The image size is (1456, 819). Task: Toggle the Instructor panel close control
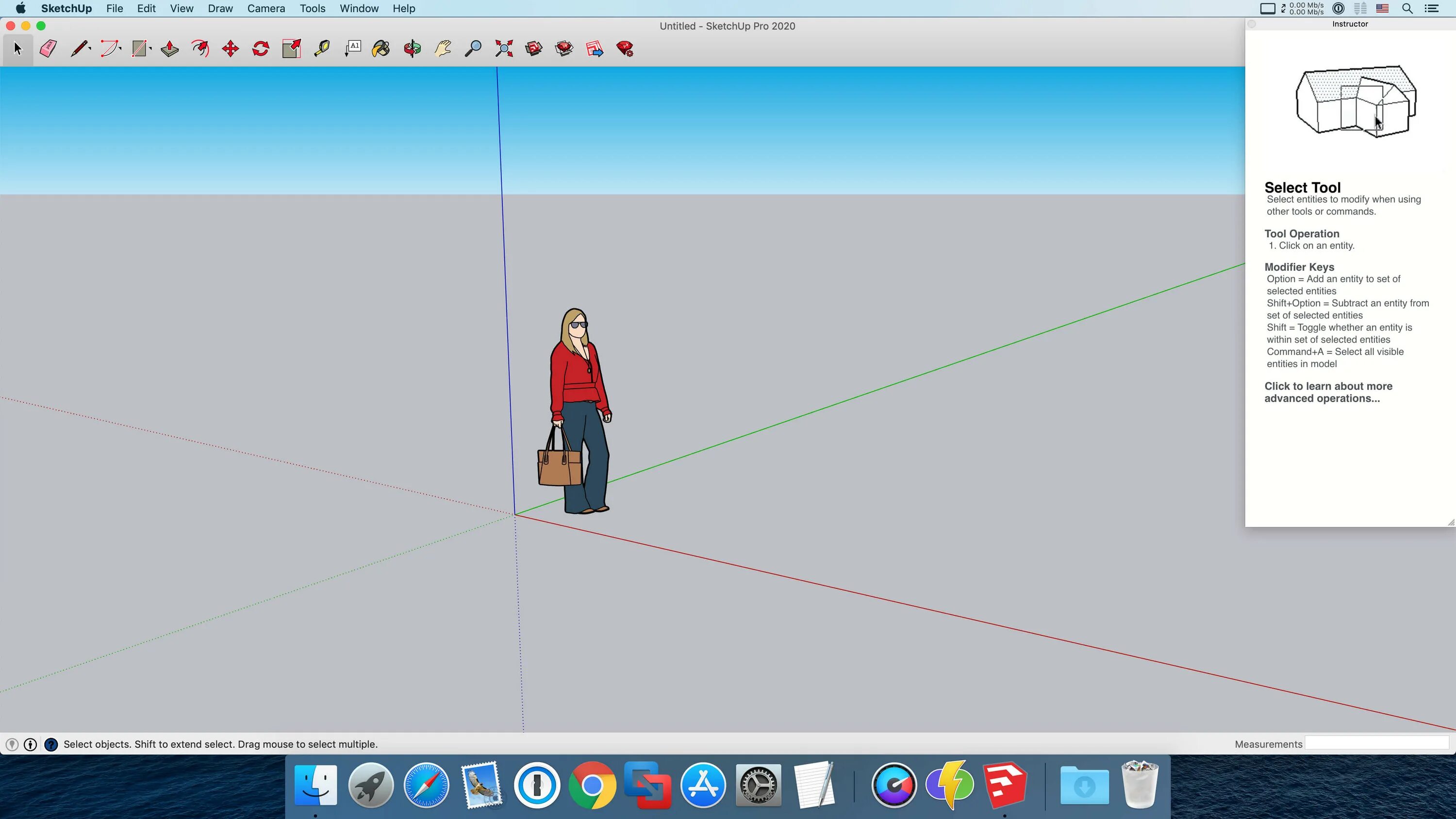click(1253, 24)
